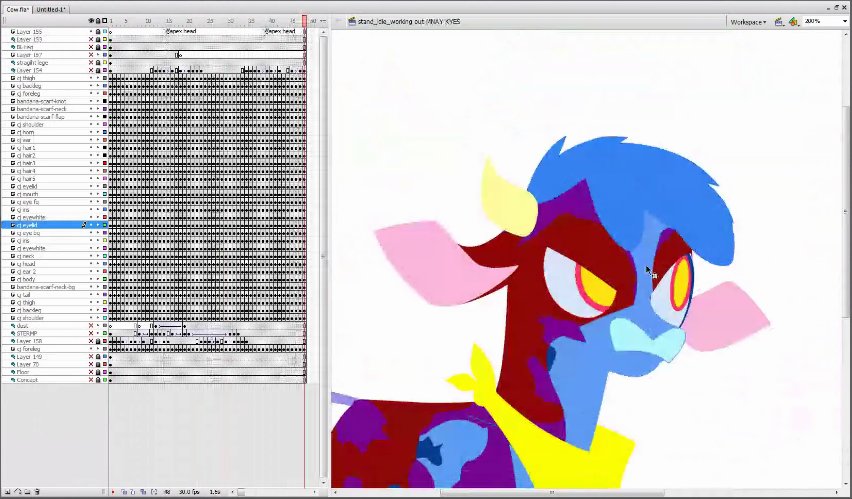This screenshot has height=499, width=852.
Task: Click the layer icon of Layer 155
Action: pyautogui.click(x=12, y=32)
